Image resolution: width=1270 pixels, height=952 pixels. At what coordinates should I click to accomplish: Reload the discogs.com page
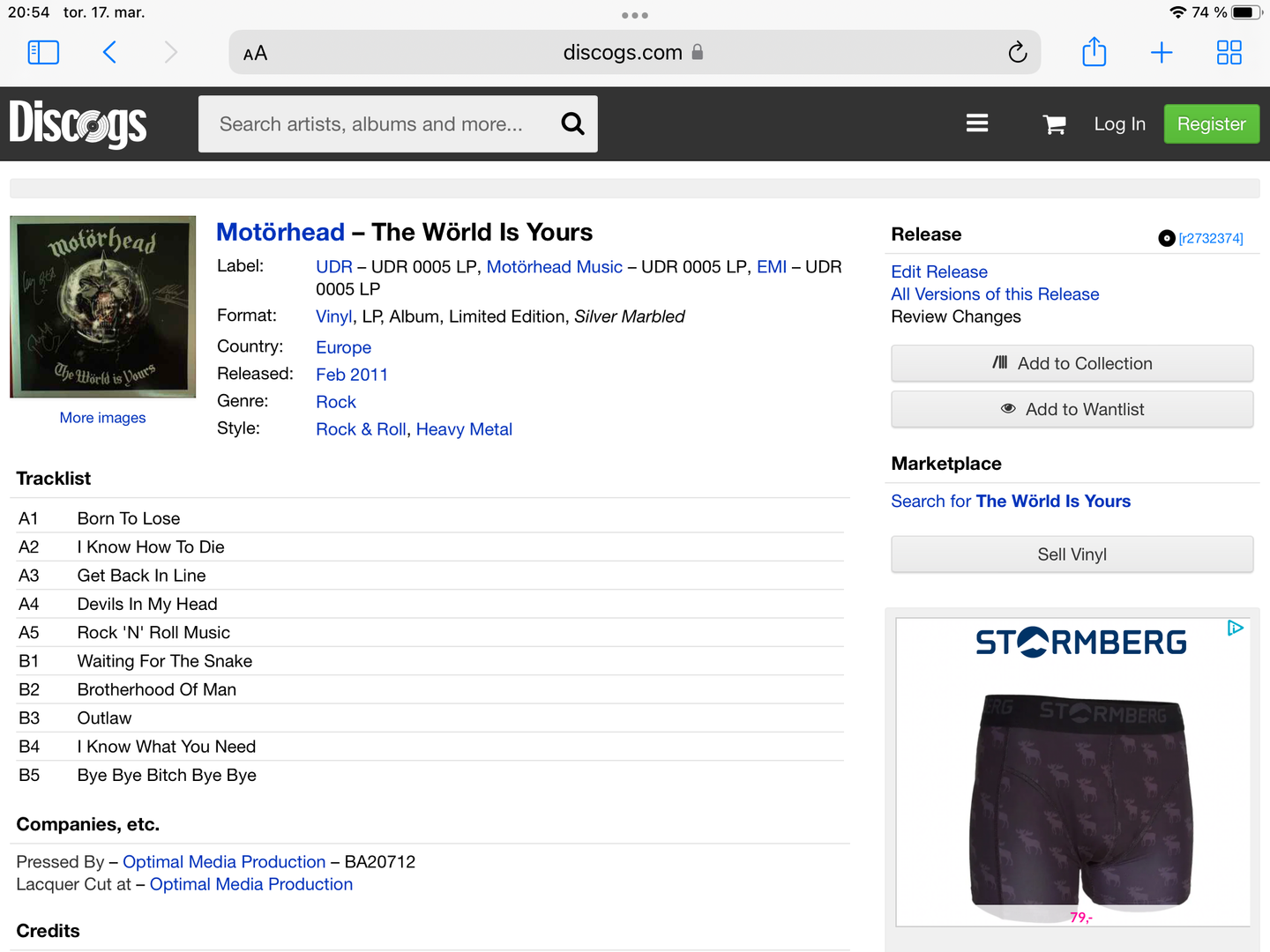(x=1018, y=53)
